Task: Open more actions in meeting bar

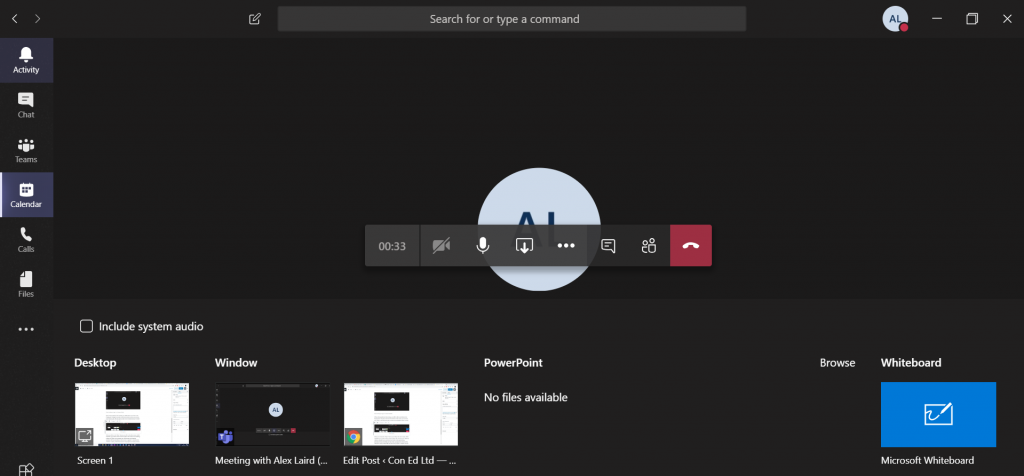Action: pos(566,246)
